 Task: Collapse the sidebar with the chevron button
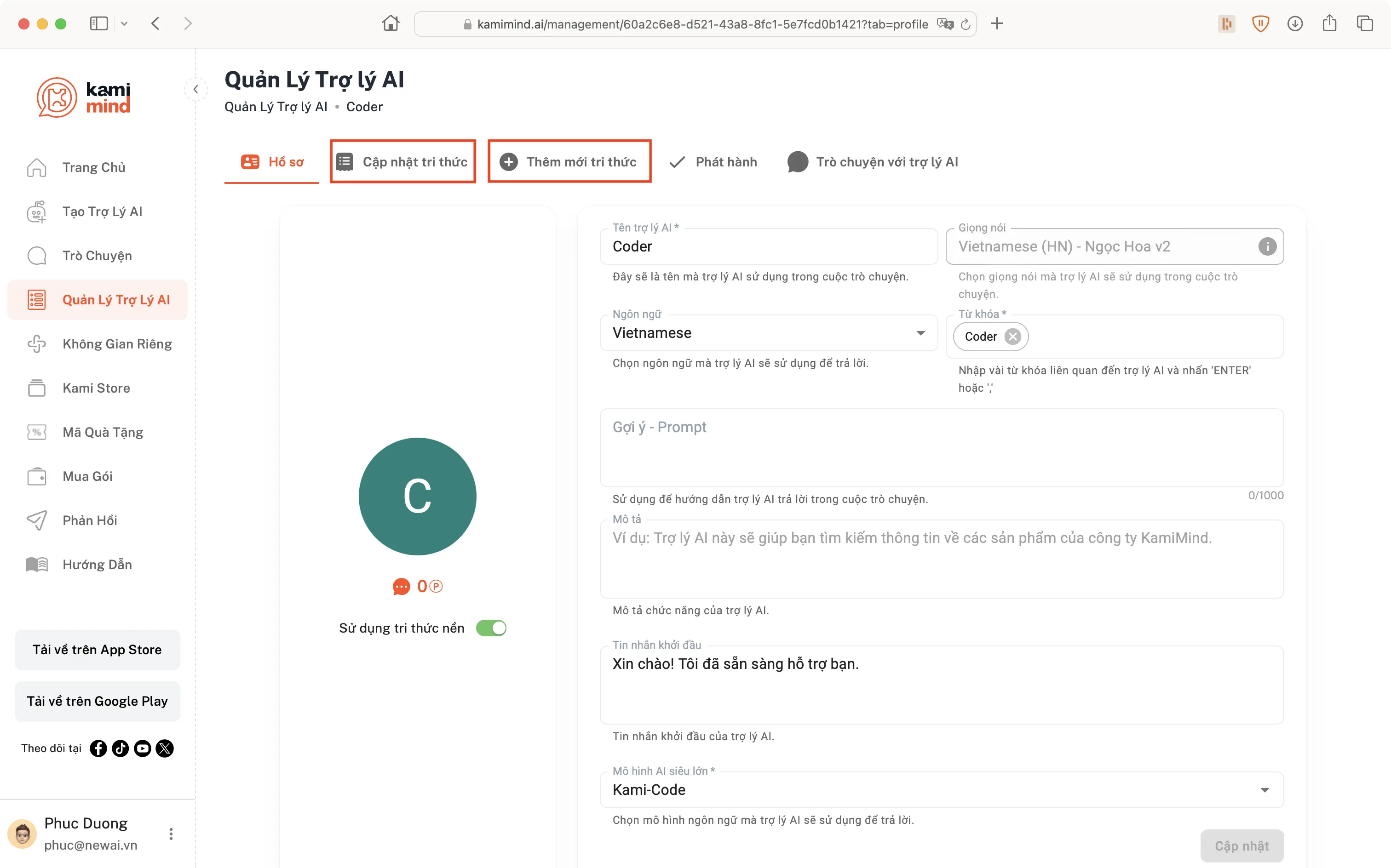click(x=196, y=90)
